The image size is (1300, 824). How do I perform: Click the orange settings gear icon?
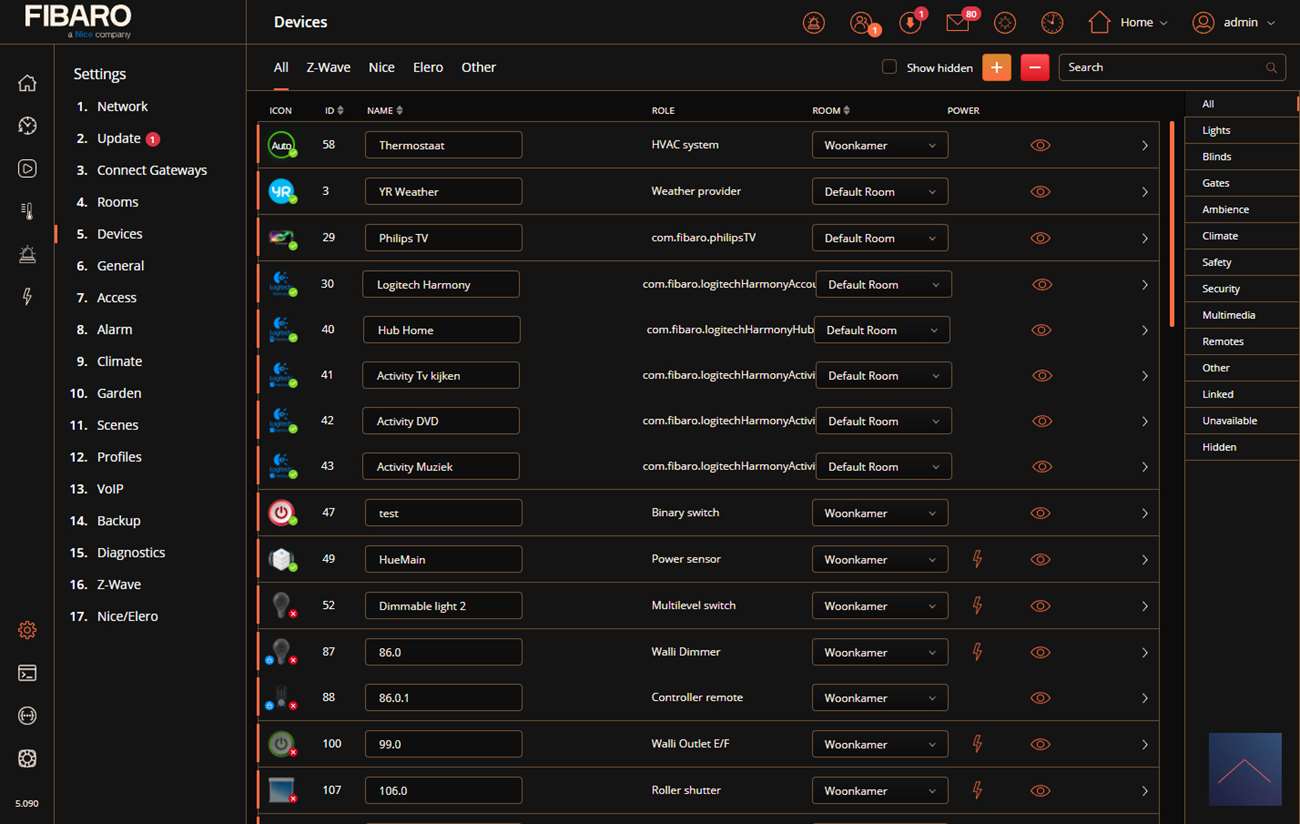tap(27, 630)
